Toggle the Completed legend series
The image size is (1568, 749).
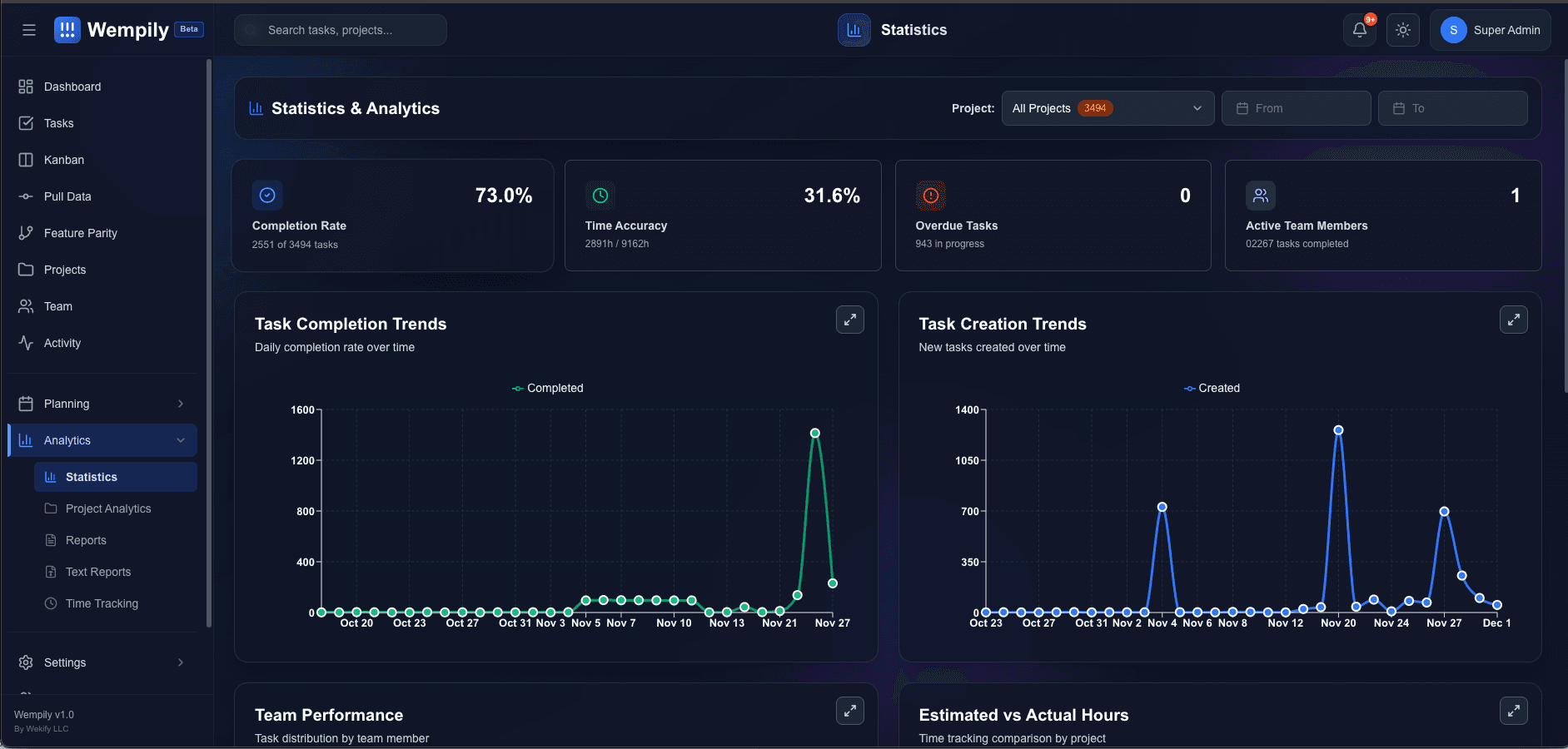click(547, 388)
